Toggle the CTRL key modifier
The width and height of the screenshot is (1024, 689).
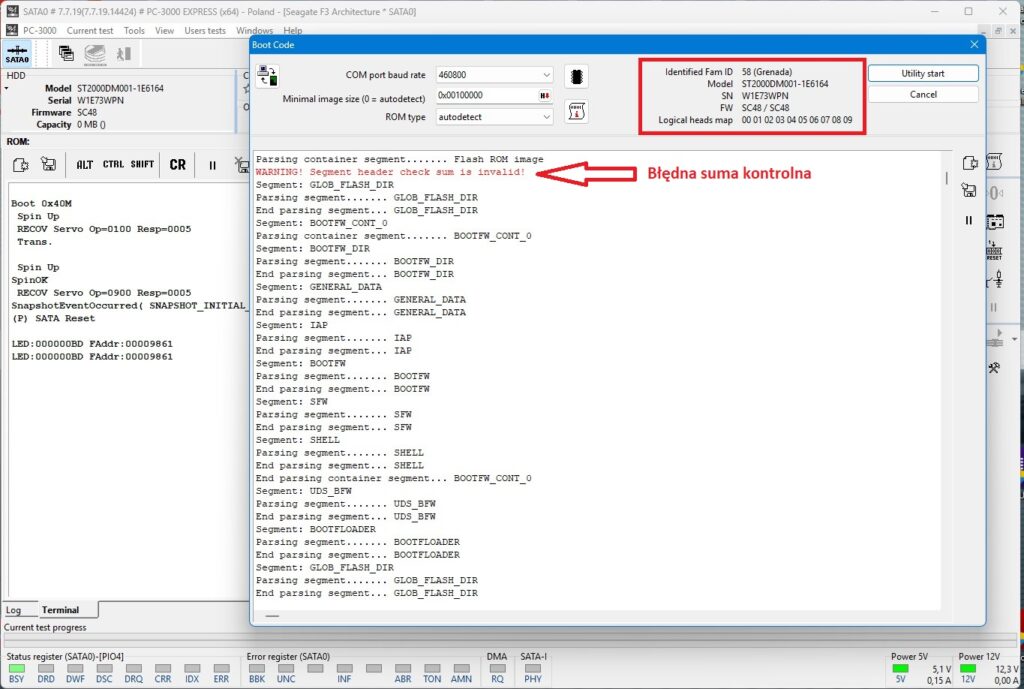pos(113,165)
